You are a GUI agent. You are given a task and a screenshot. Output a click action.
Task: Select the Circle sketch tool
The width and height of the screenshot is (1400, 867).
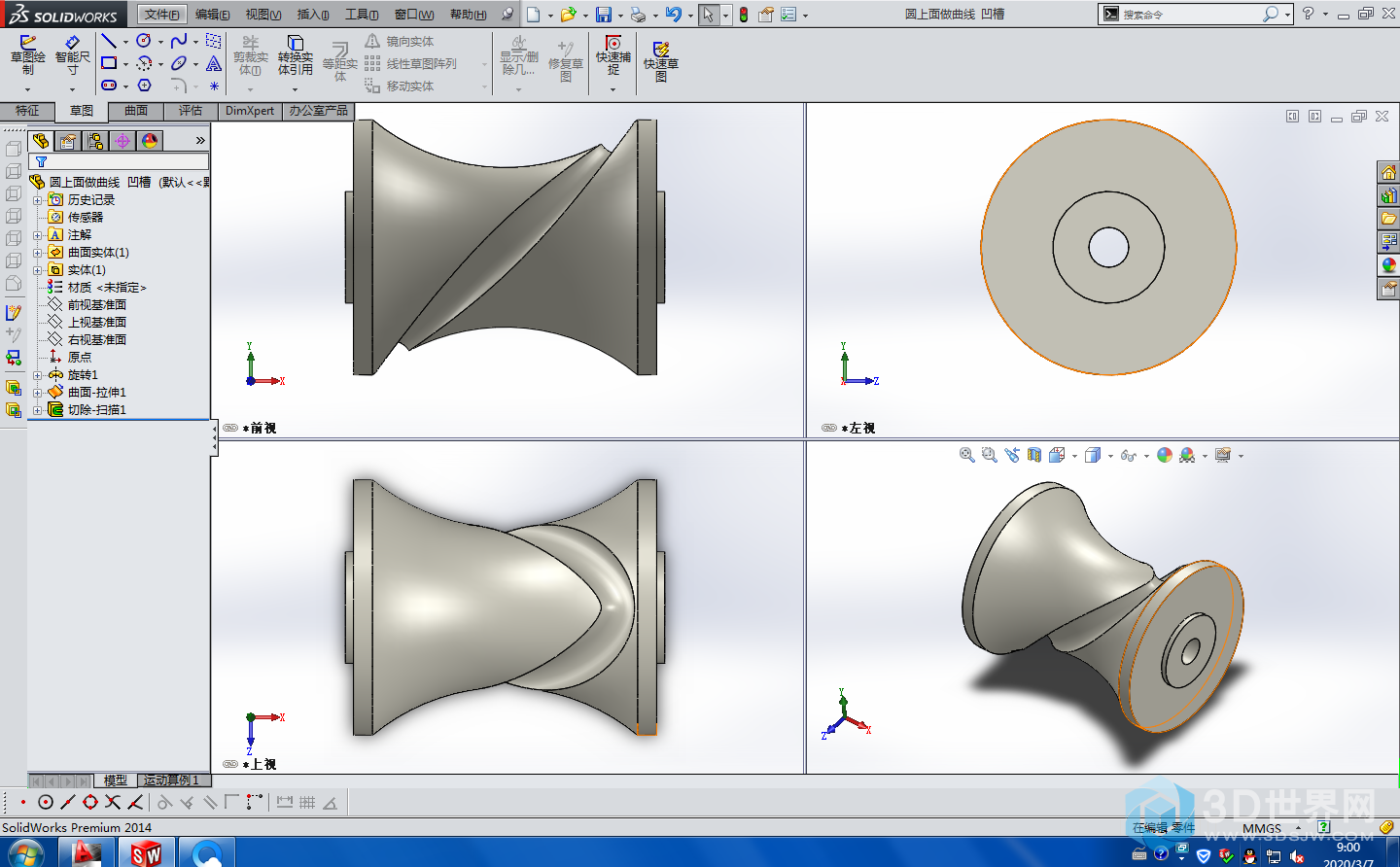(x=144, y=41)
